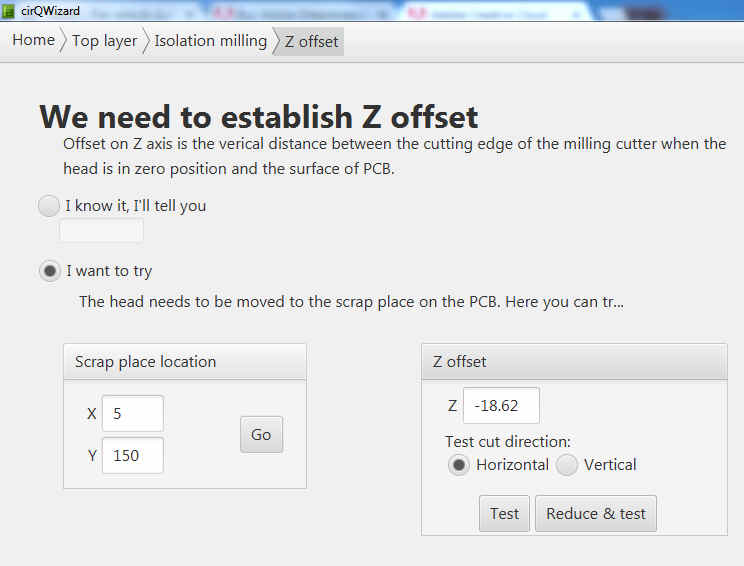Viewport: 744px width, 566px height.
Task: Click the Z value field showing -18.62
Action: pos(501,406)
